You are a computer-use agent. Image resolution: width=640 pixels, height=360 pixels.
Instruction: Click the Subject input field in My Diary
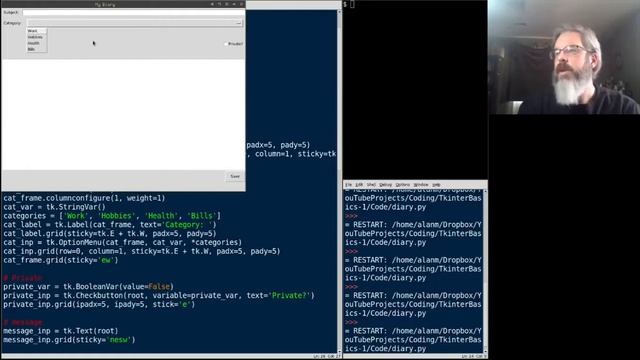coord(133,13)
